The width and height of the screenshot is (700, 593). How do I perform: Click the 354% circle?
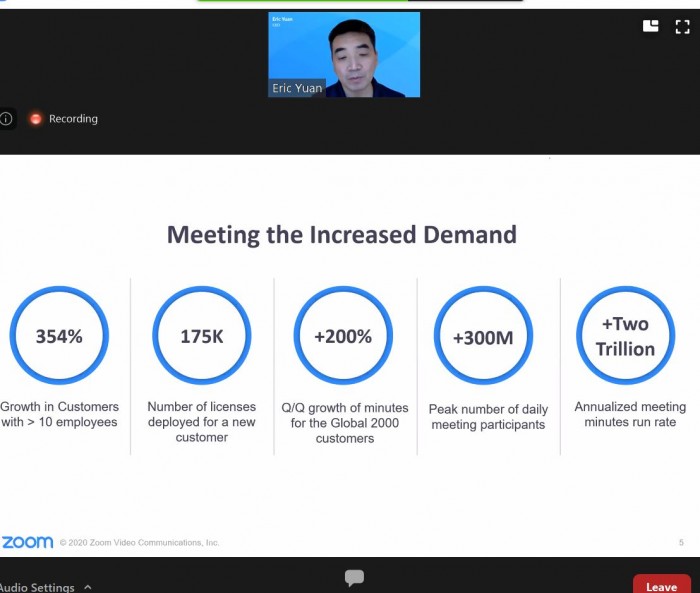click(59, 335)
